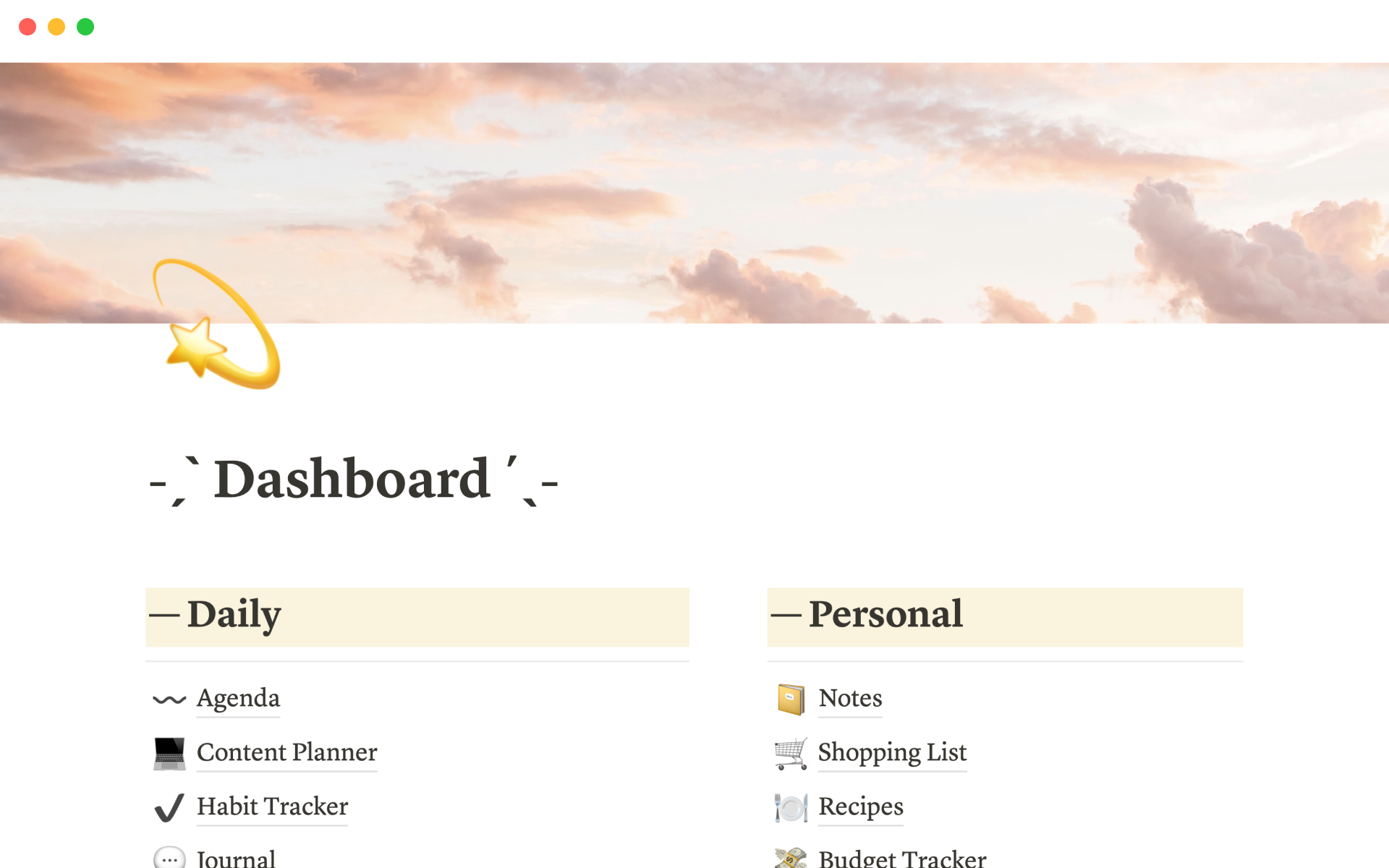This screenshot has height=868, width=1389.
Task: Open the Habit Tracker
Action: (271, 805)
